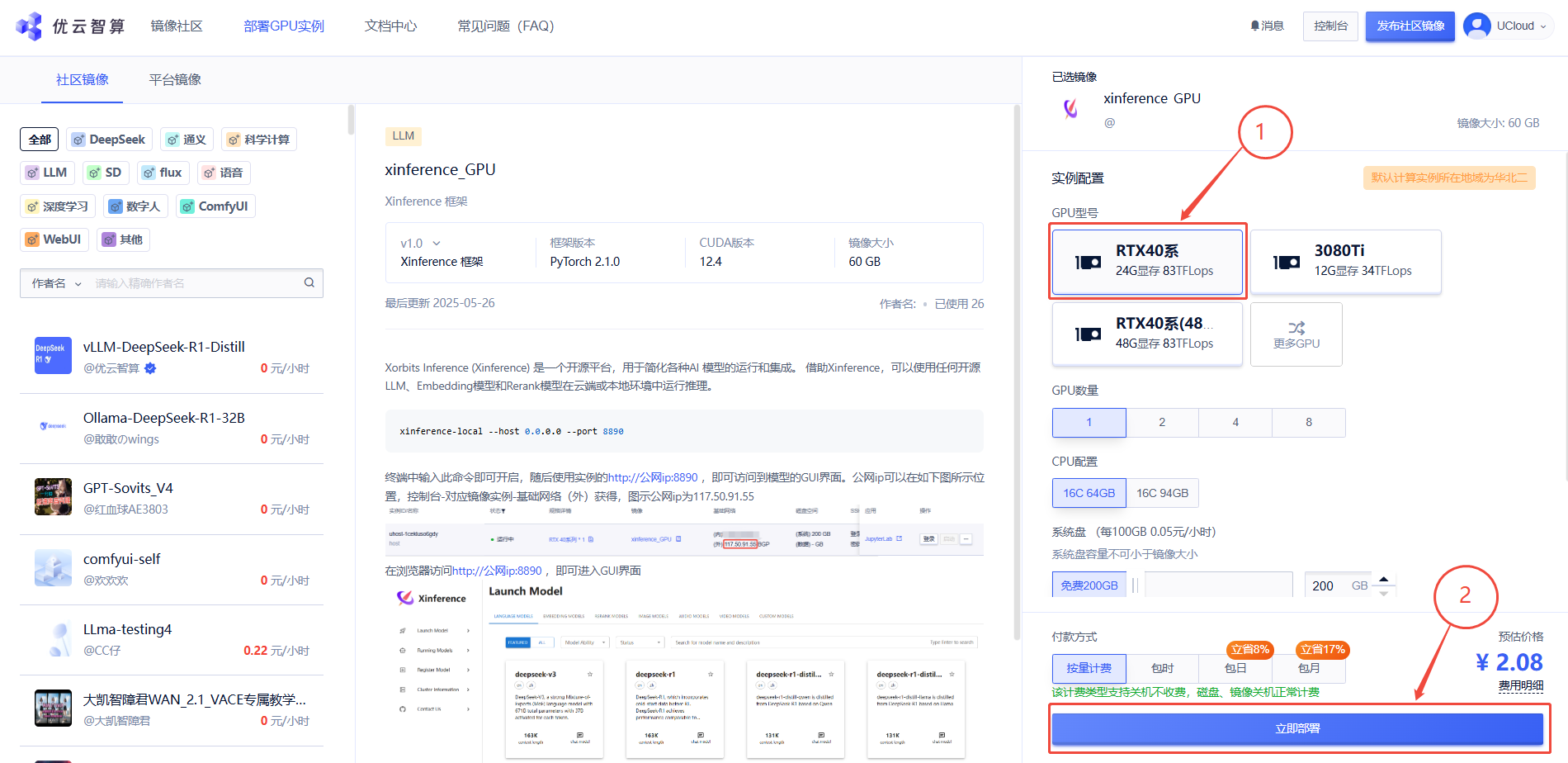Click the verified badge beside @优云智算
Screen dimensions: 1568x763
[150, 368]
